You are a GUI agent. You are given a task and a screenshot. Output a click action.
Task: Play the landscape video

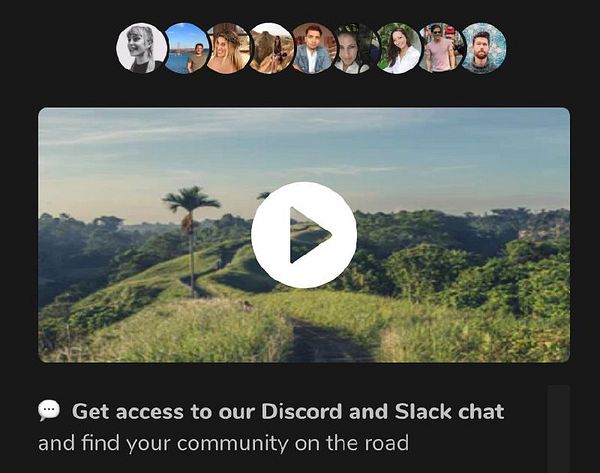tap(304, 235)
